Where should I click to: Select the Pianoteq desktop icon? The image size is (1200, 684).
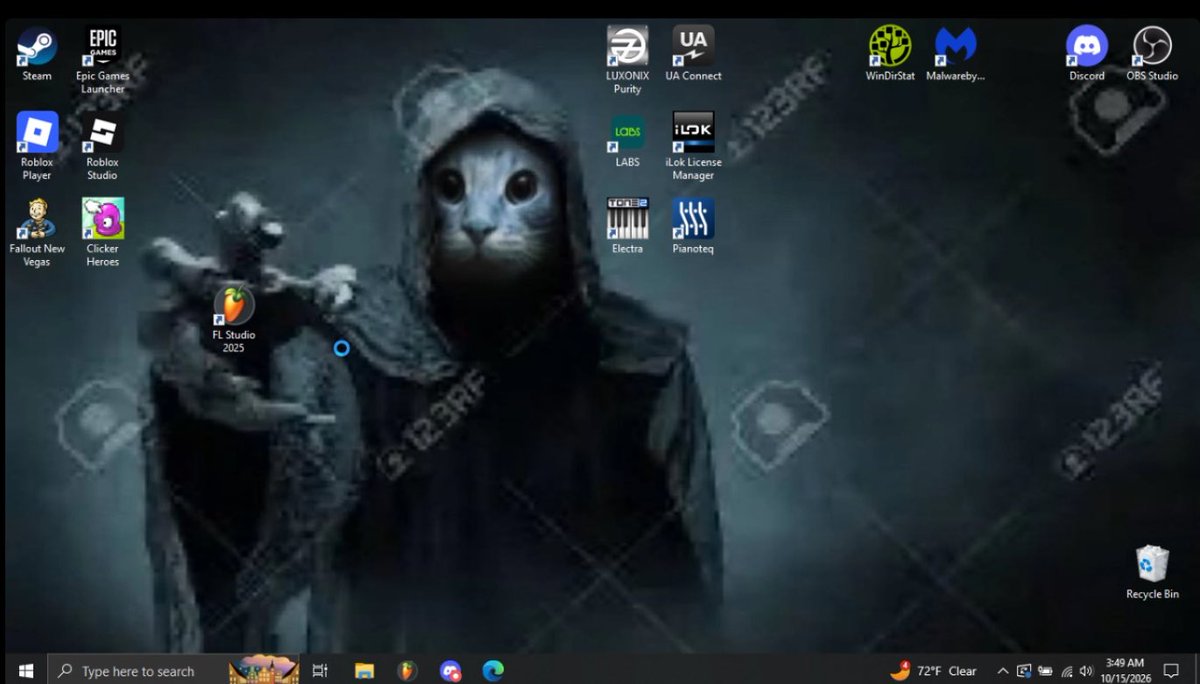pyautogui.click(x=693, y=226)
